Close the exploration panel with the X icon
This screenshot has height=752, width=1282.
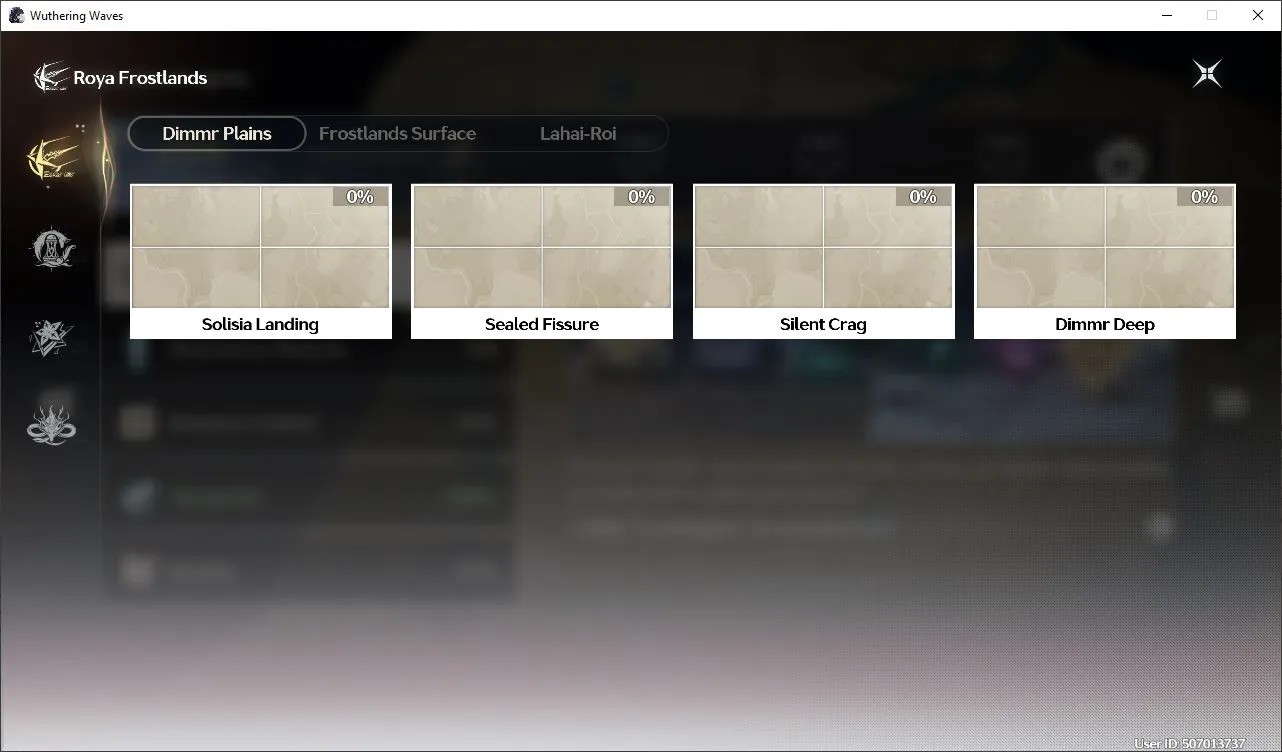(x=1207, y=73)
